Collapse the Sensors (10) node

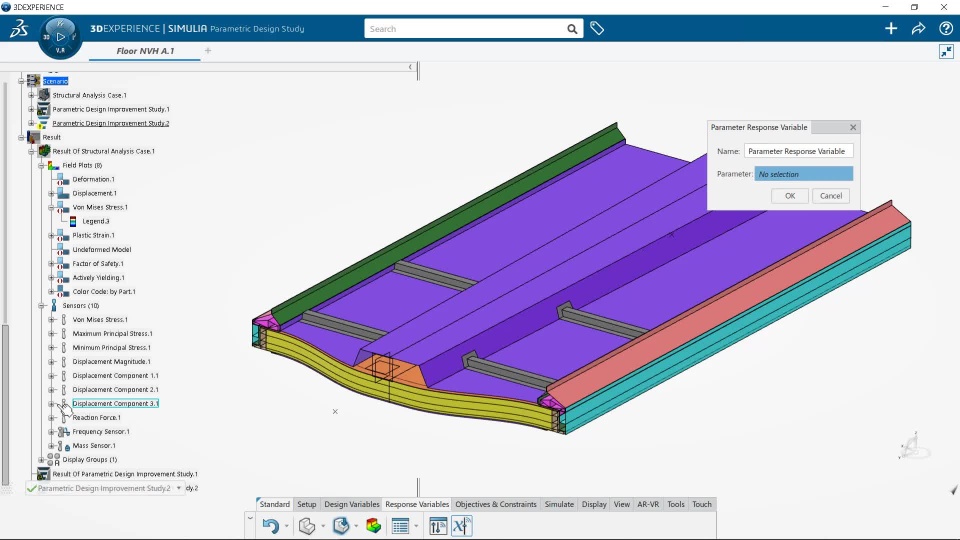pyautogui.click(x=41, y=306)
